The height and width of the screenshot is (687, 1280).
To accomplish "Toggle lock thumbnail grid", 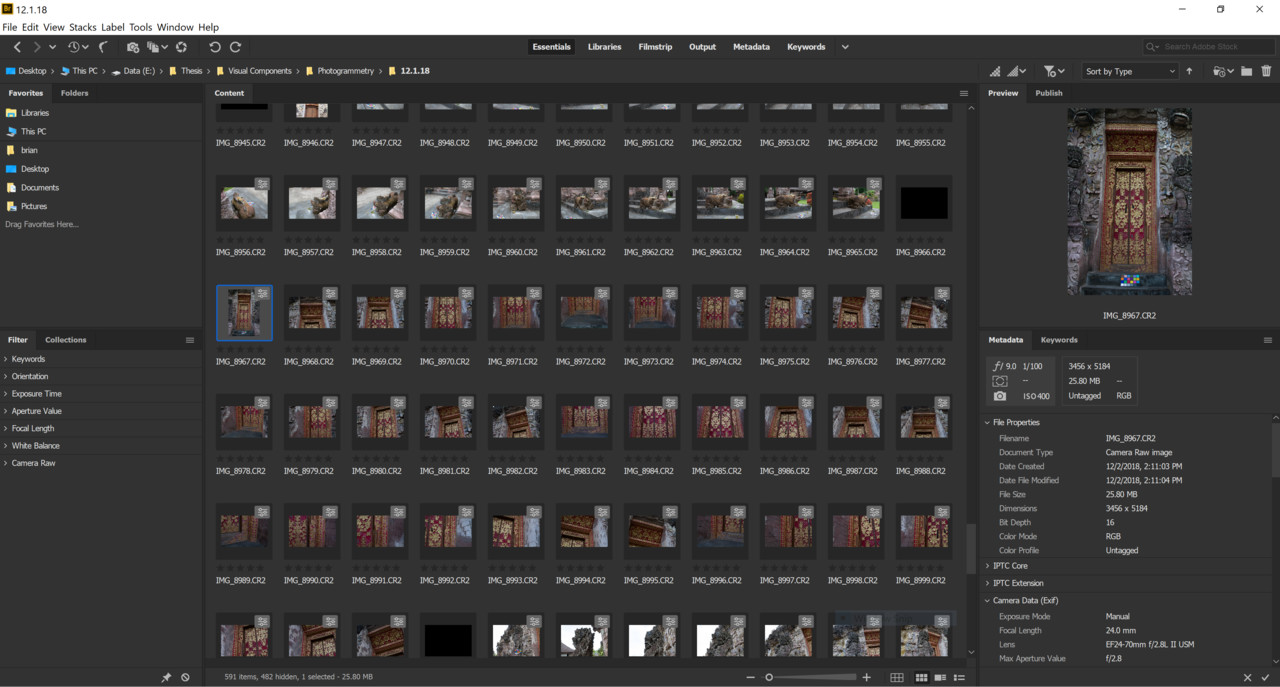I will (897, 677).
